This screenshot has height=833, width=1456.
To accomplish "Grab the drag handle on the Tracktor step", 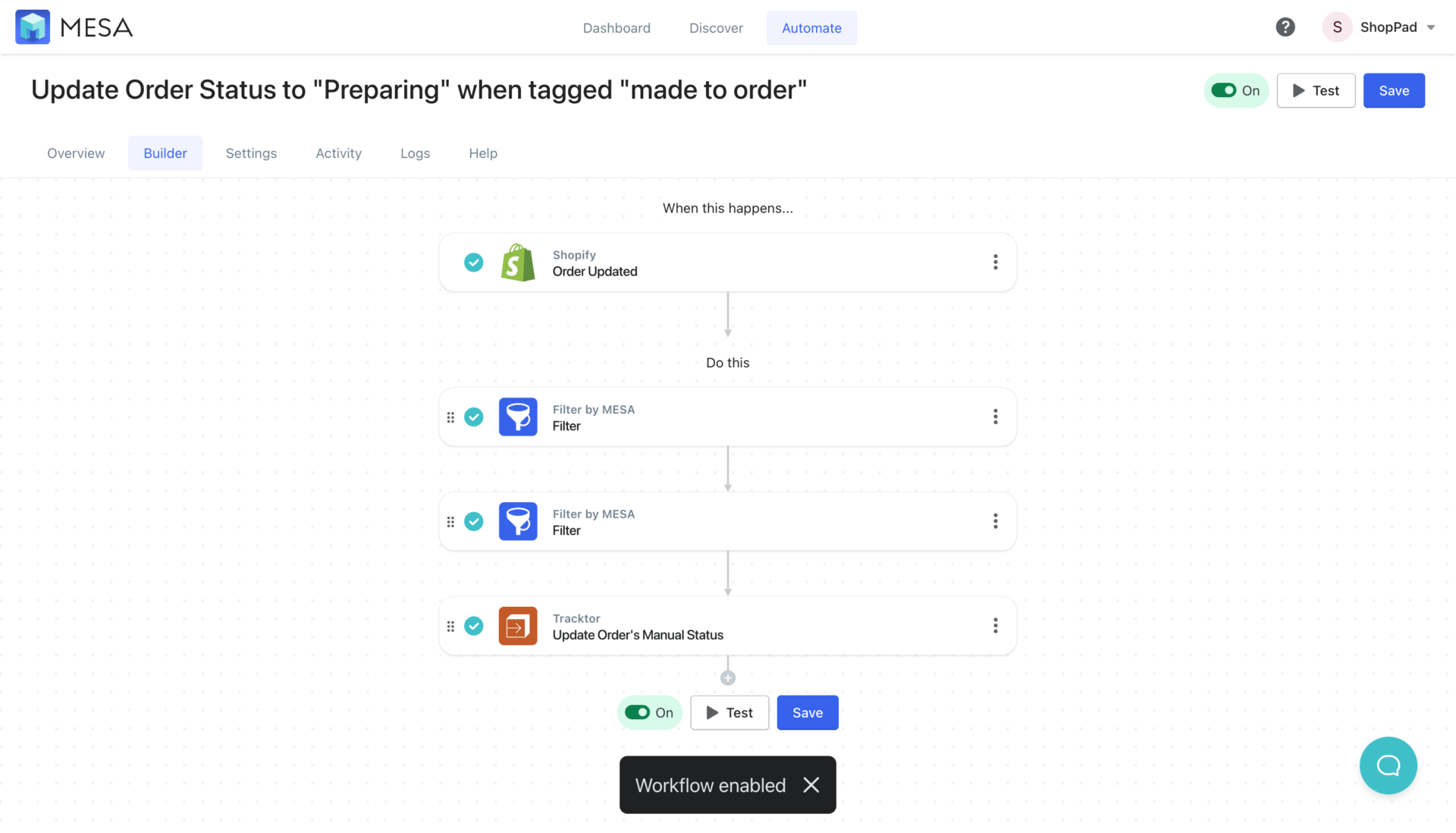I will click(450, 625).
